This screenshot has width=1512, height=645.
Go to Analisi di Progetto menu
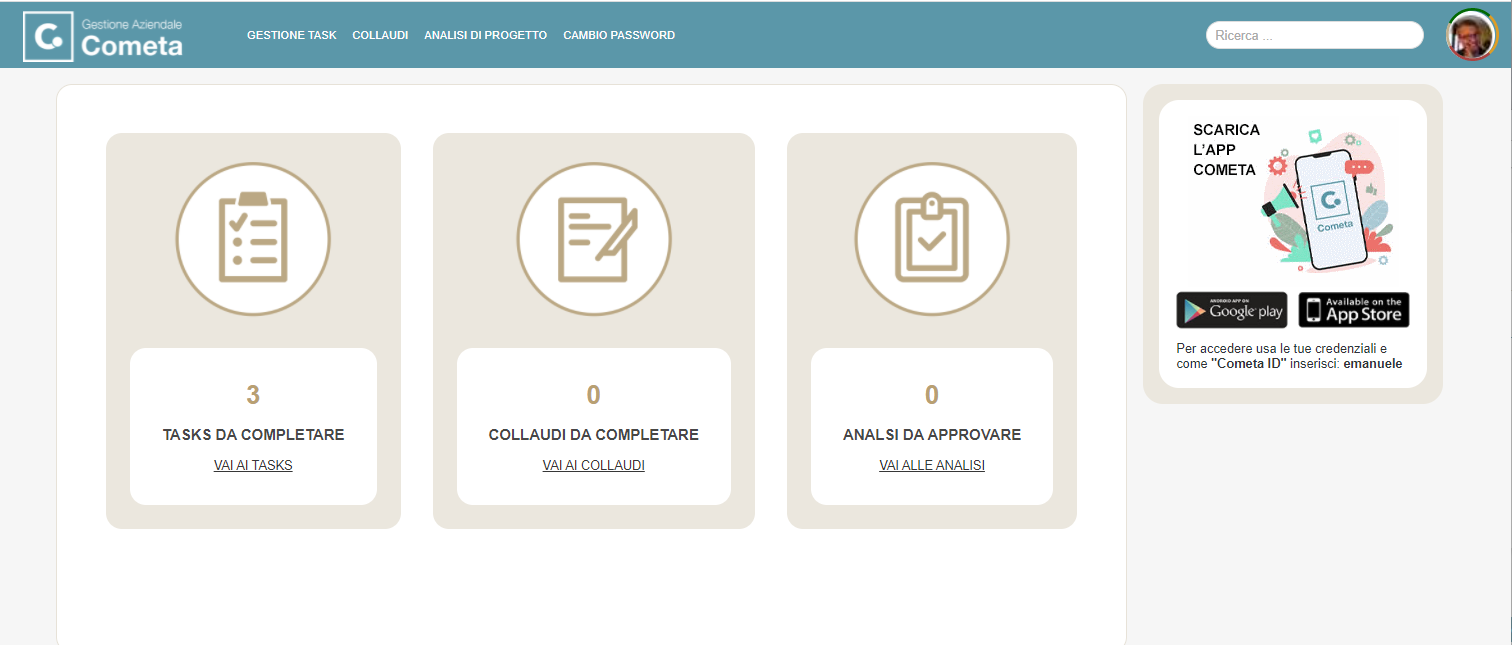click(x=485, y=35)
